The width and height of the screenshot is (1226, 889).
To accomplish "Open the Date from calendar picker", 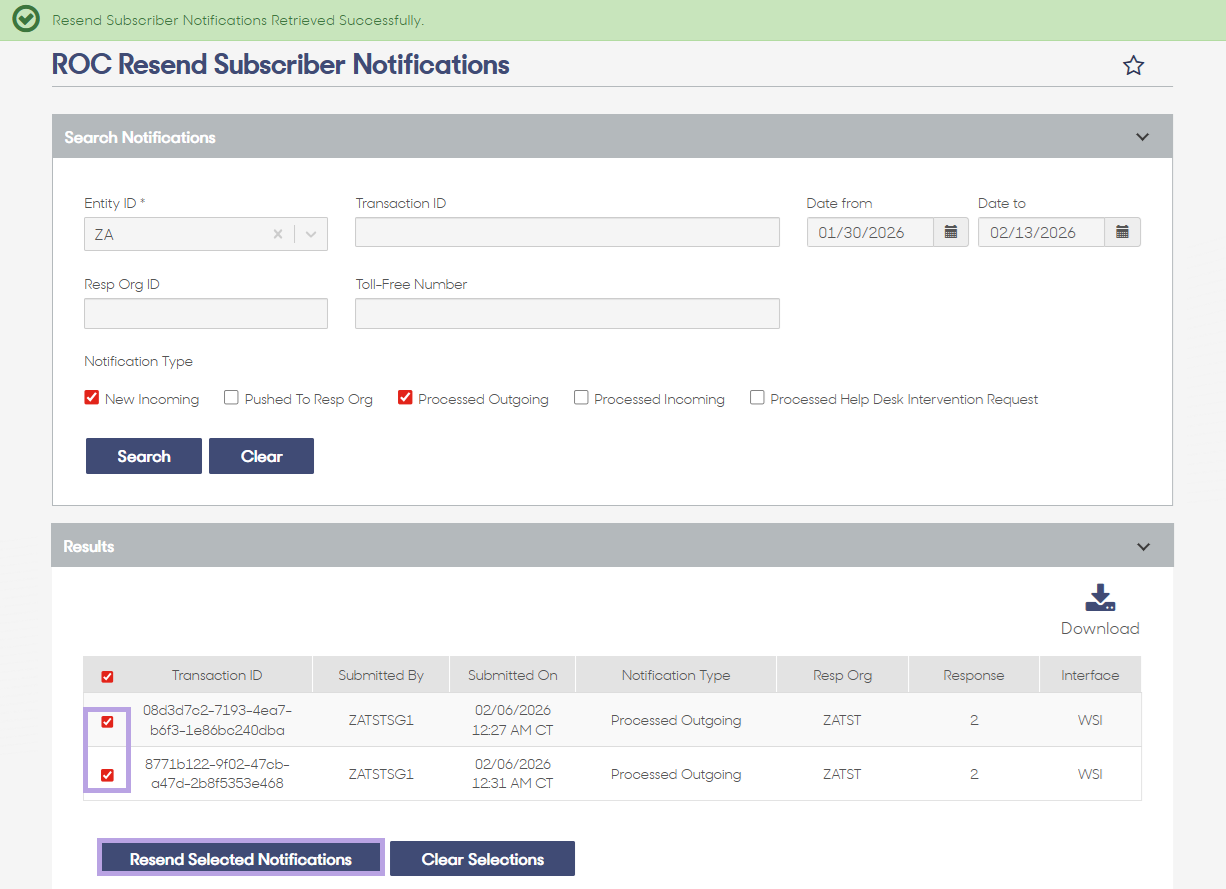I will 951,232.
